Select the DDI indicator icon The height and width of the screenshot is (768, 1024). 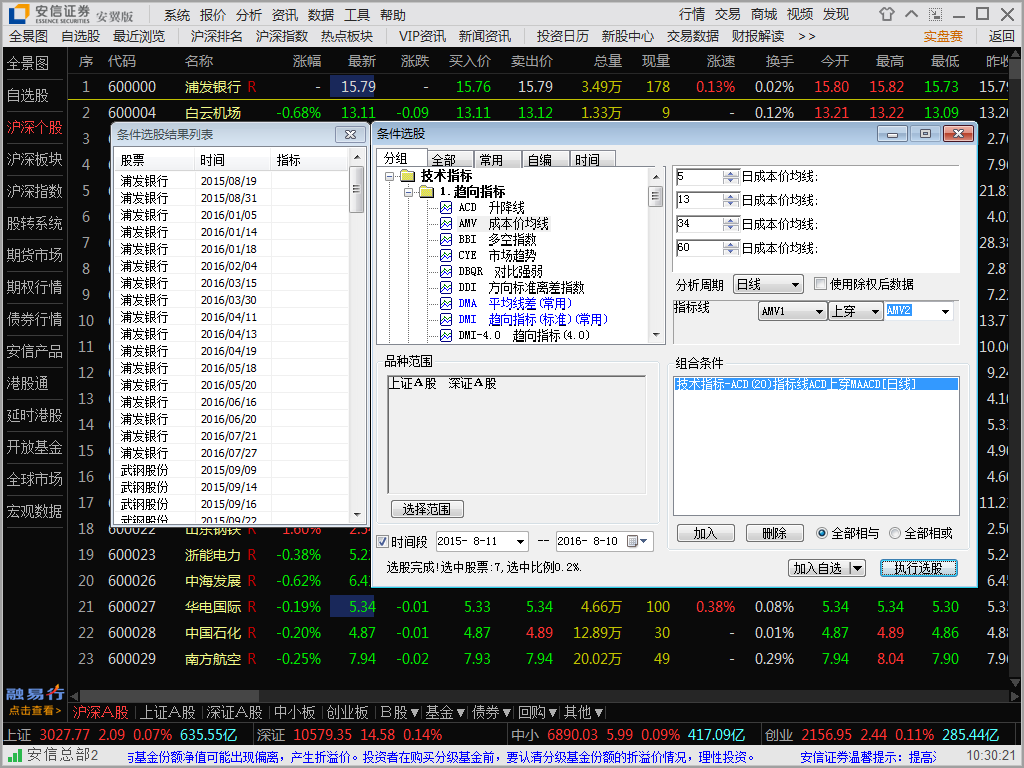[x=446, y=287]
